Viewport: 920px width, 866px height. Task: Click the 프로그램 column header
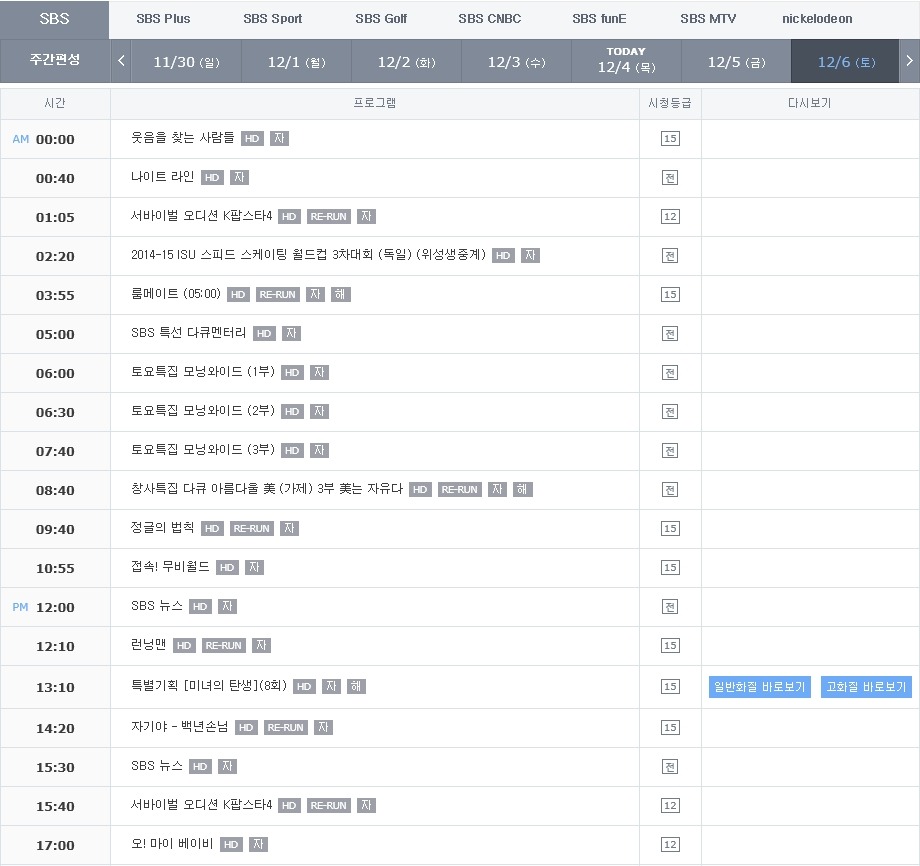point(374,103)
